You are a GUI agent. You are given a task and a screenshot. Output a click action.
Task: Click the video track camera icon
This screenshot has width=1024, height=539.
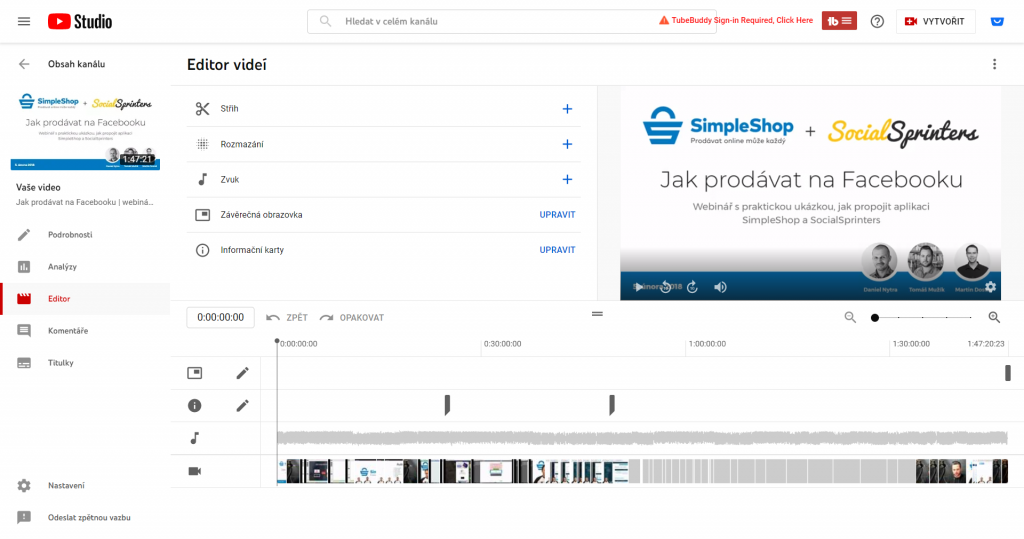click(195, 471)
